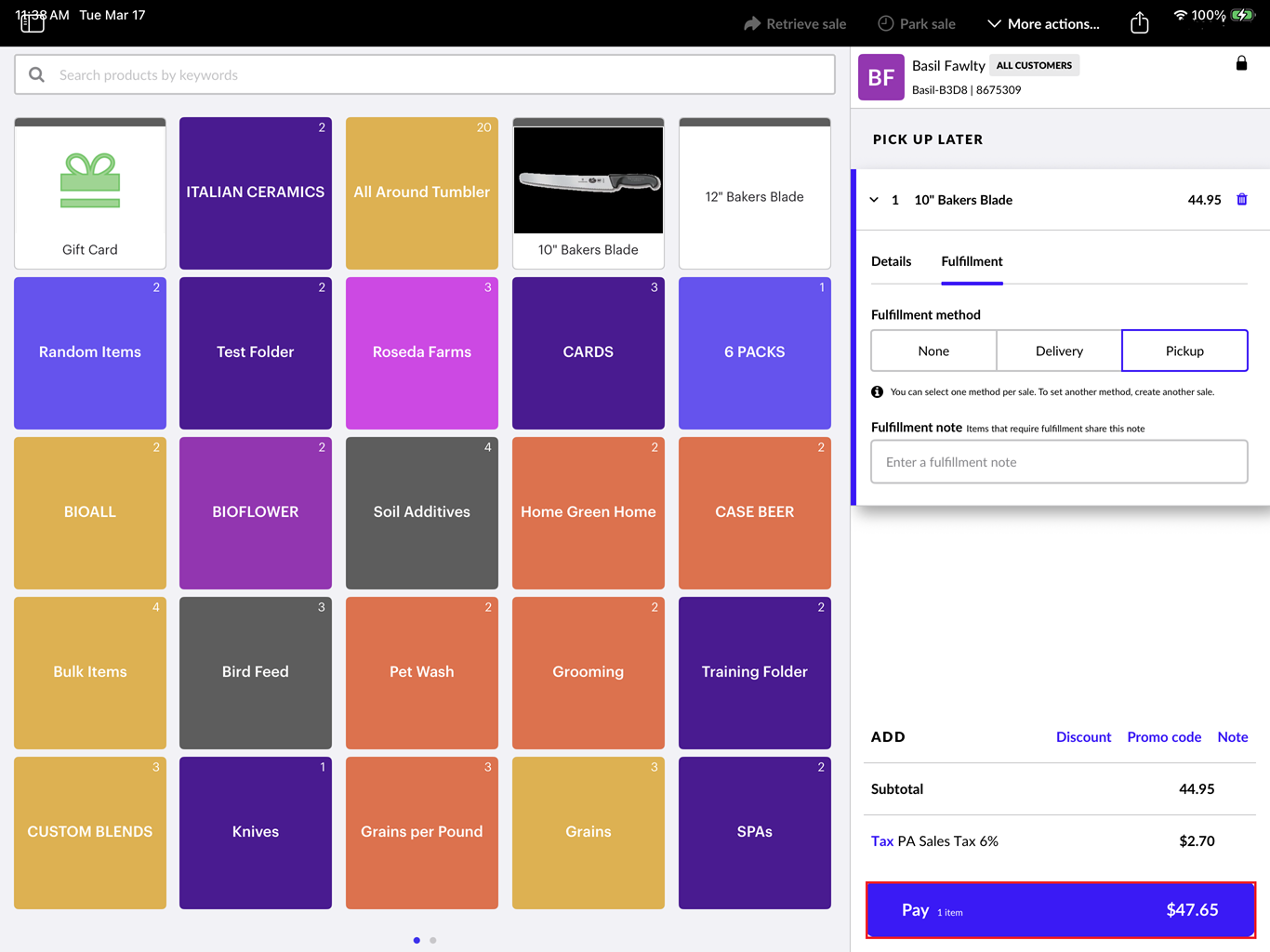This screenshot has width=1270, height=952.
Task: Collapse the 10" Bakers Blade line item
Action: 874,200
